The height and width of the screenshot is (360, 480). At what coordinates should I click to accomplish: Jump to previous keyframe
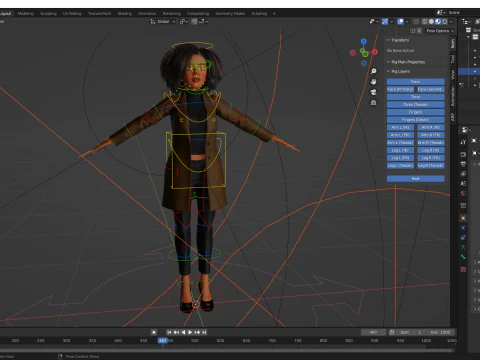point(176,332)
